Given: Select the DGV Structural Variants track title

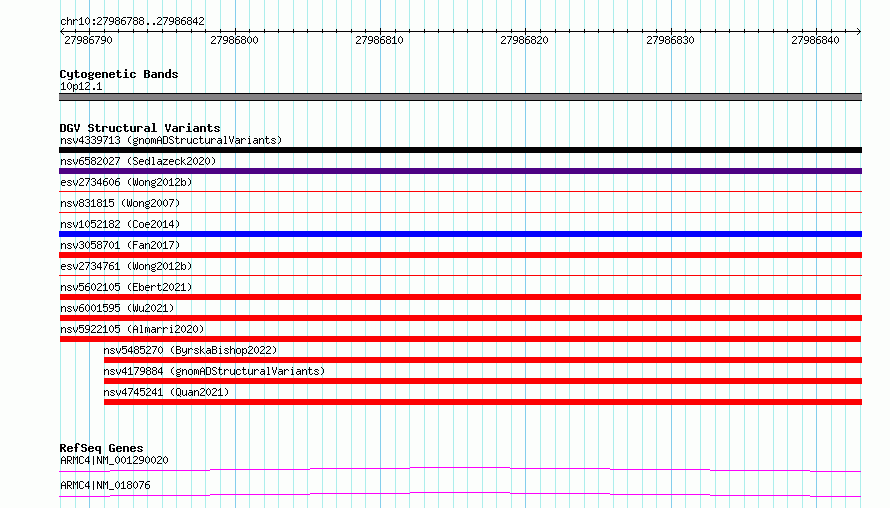Looking at the screenshot, I should (140, 128).
